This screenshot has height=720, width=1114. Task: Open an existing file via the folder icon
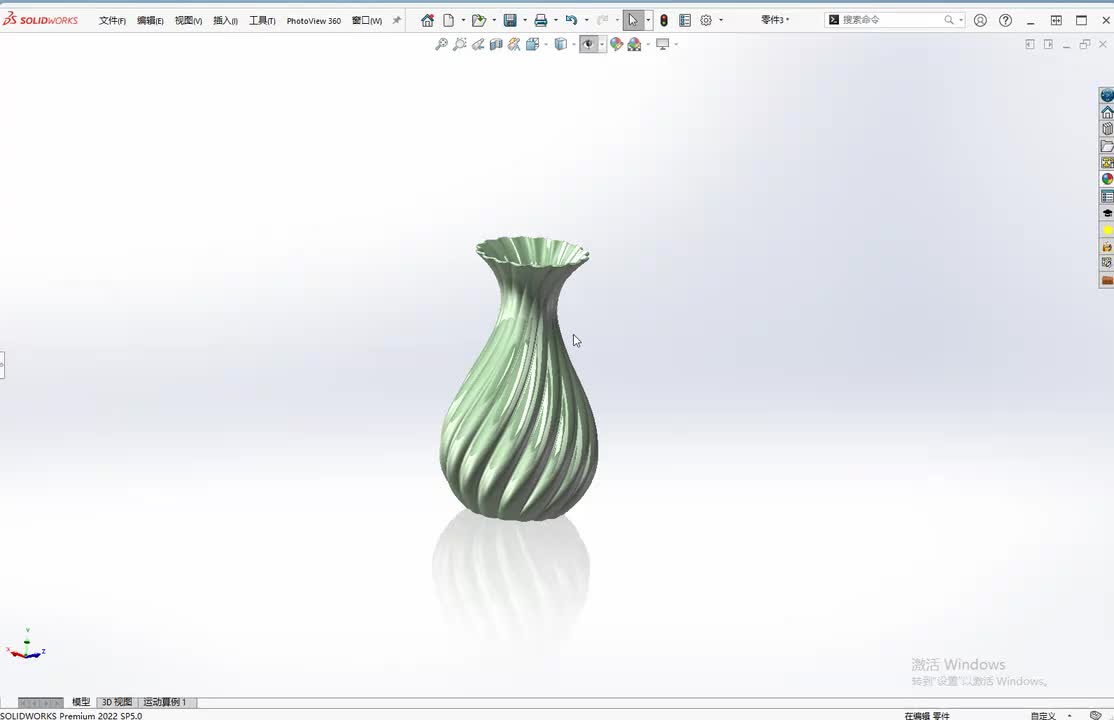pyautogui.click(x=479, y=21)
